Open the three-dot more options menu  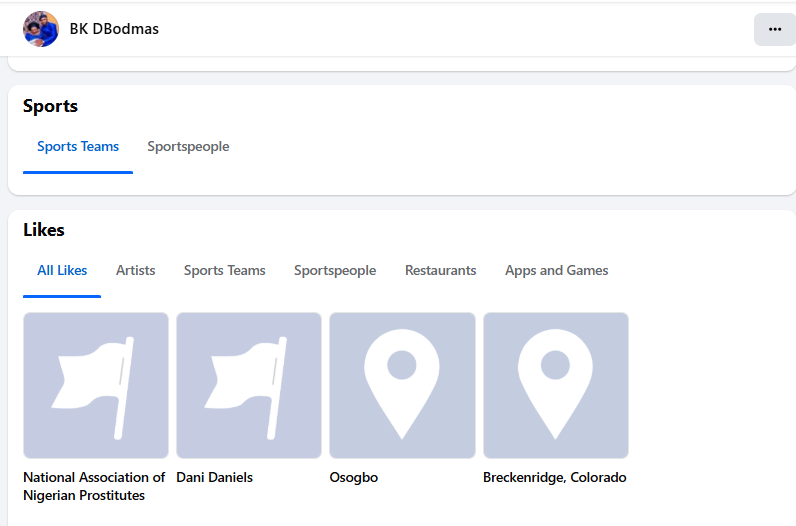pyautogui.click(x=774, y=29)
